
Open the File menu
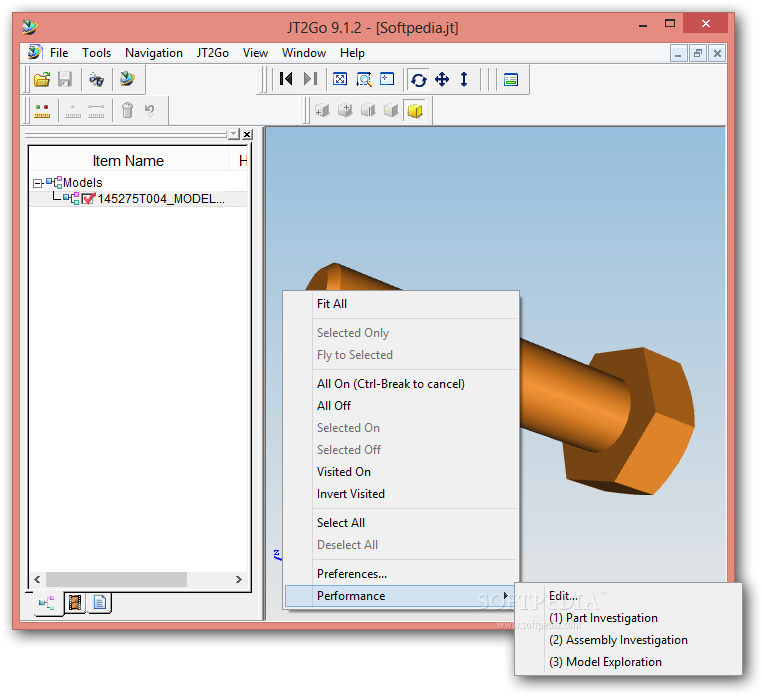point(59,53)
